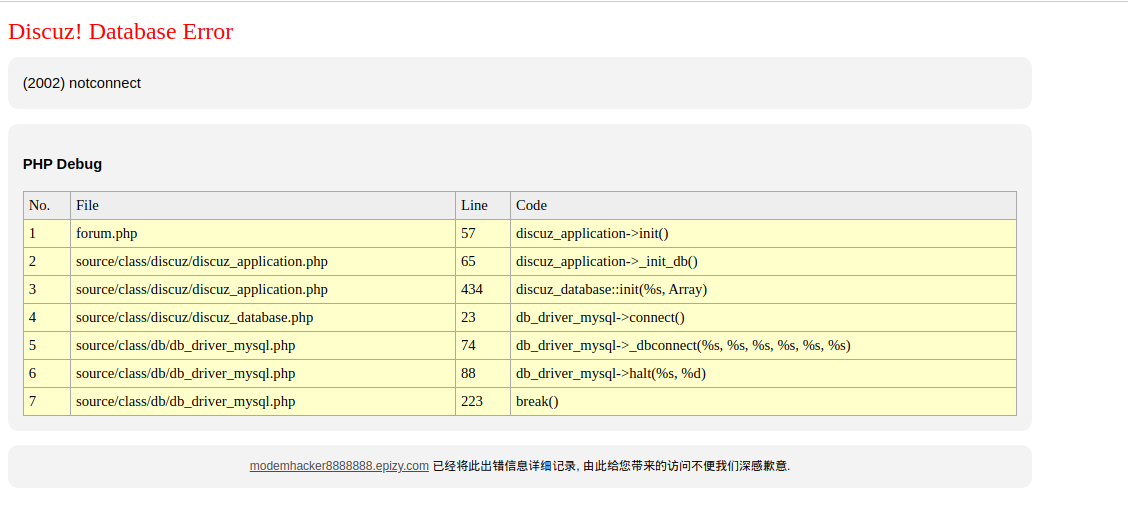The image size is (1128, 517).
Task: Click the 'Code' column header
Action: (x=763, y=206)
